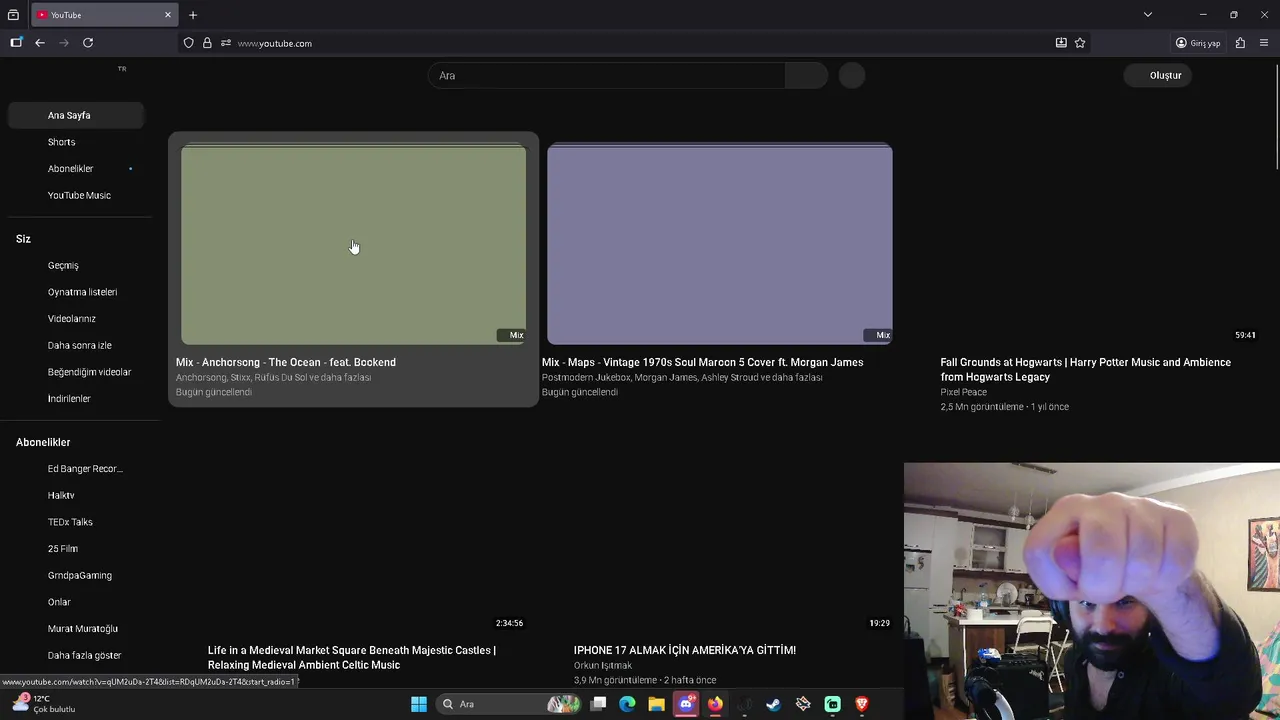Image resolution: width=1280 pixels, height=720 pixels.
Task: Close the YouTube tab
Action: tap(168, 15)
